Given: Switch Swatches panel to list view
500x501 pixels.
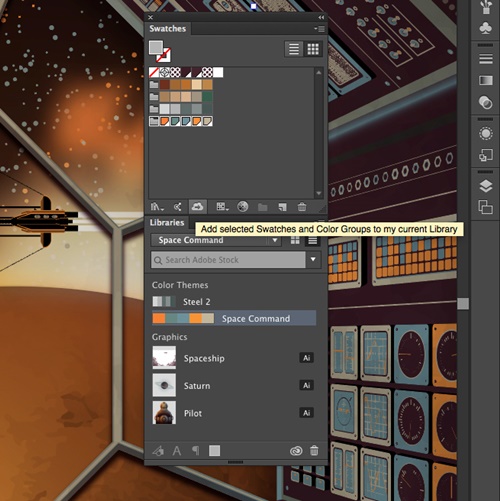Looking at the screenshot, I should pos(294,49).
